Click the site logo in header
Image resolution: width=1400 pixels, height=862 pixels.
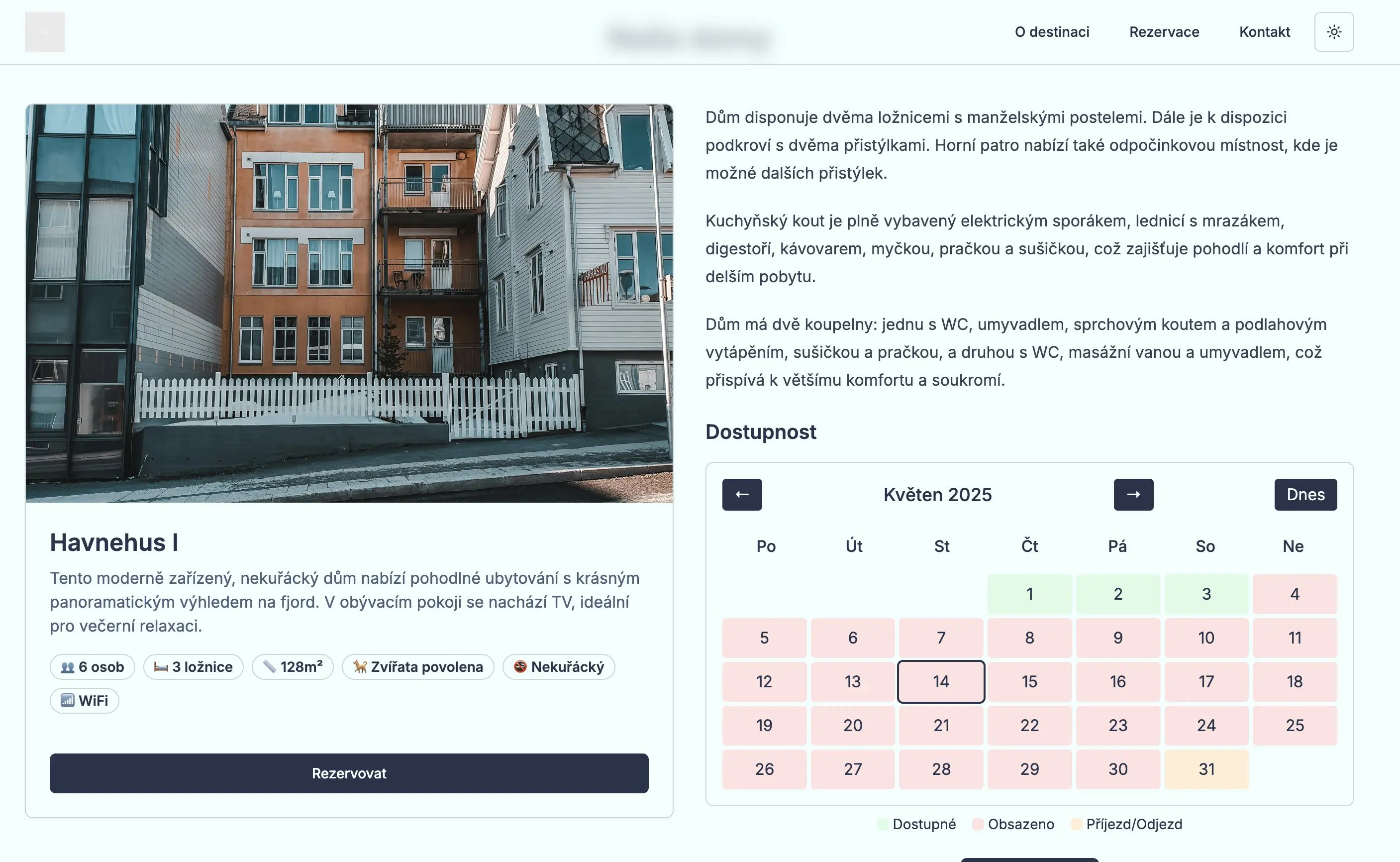click(44, 32)
